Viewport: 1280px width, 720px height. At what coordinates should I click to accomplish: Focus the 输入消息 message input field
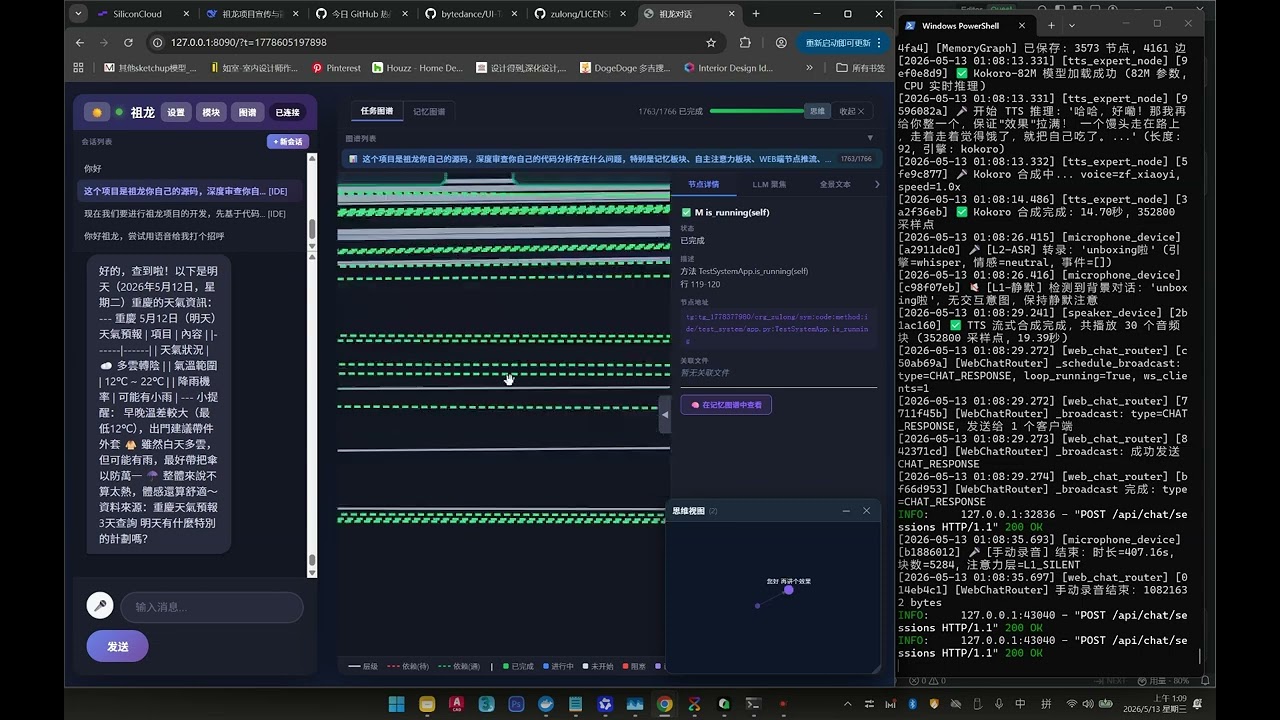pyautogui.click(x=212, y=607)
